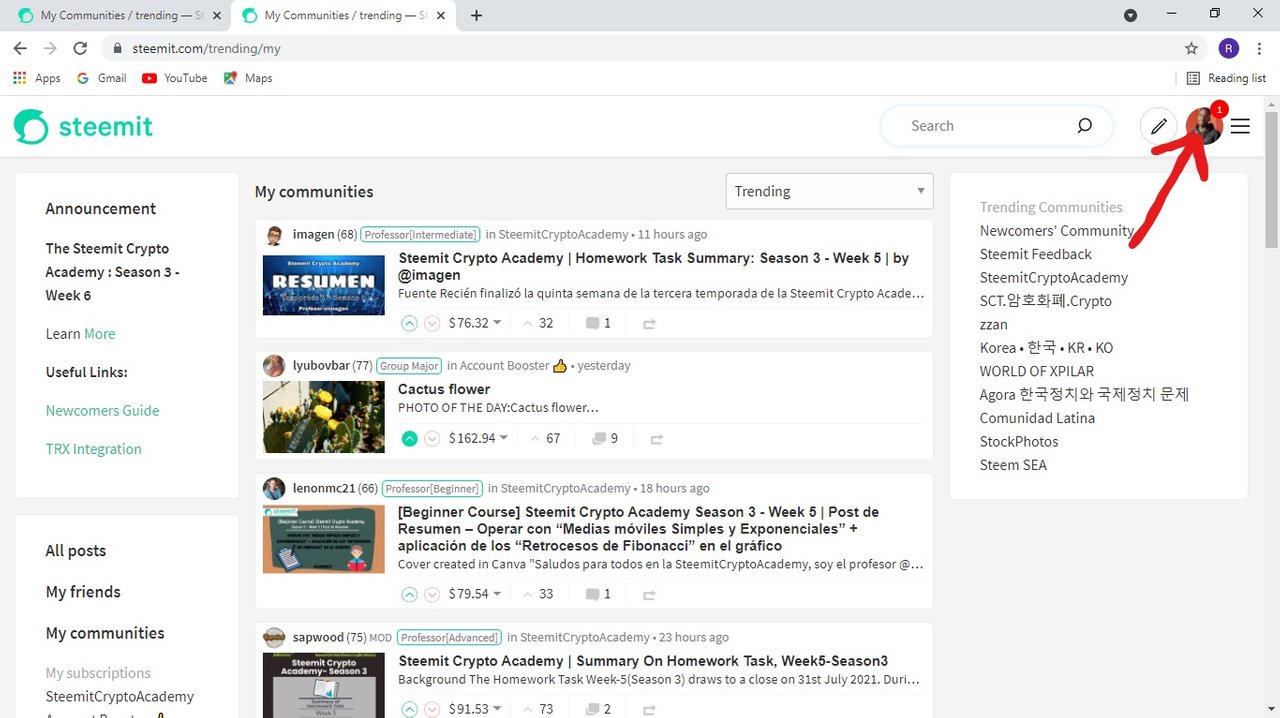Viewport: 1280px width, 718px height.
Task: Click imagen's author avatar
Action: [274, 235]
